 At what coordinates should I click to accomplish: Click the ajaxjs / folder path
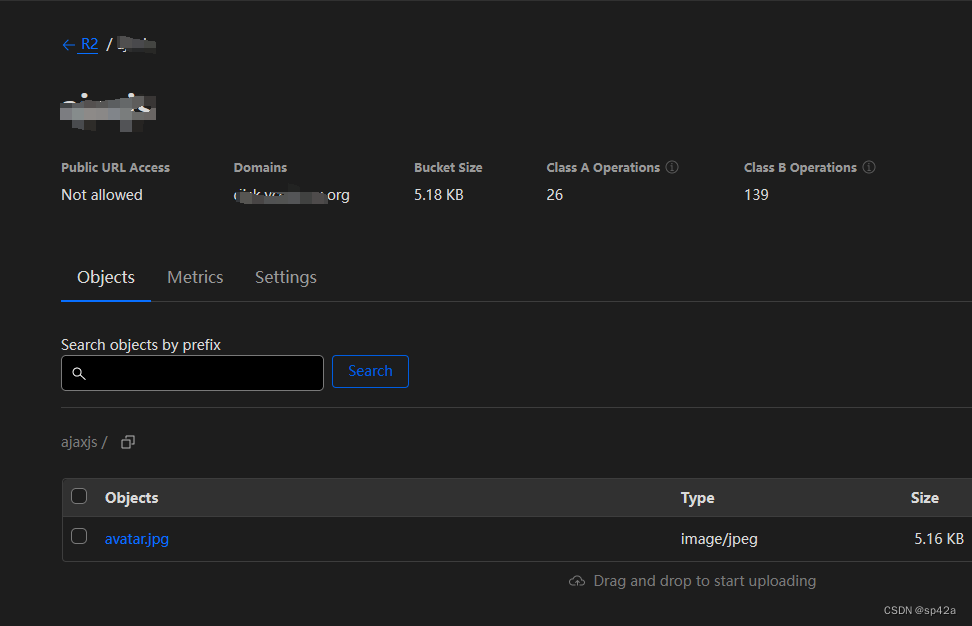(84, 442)
